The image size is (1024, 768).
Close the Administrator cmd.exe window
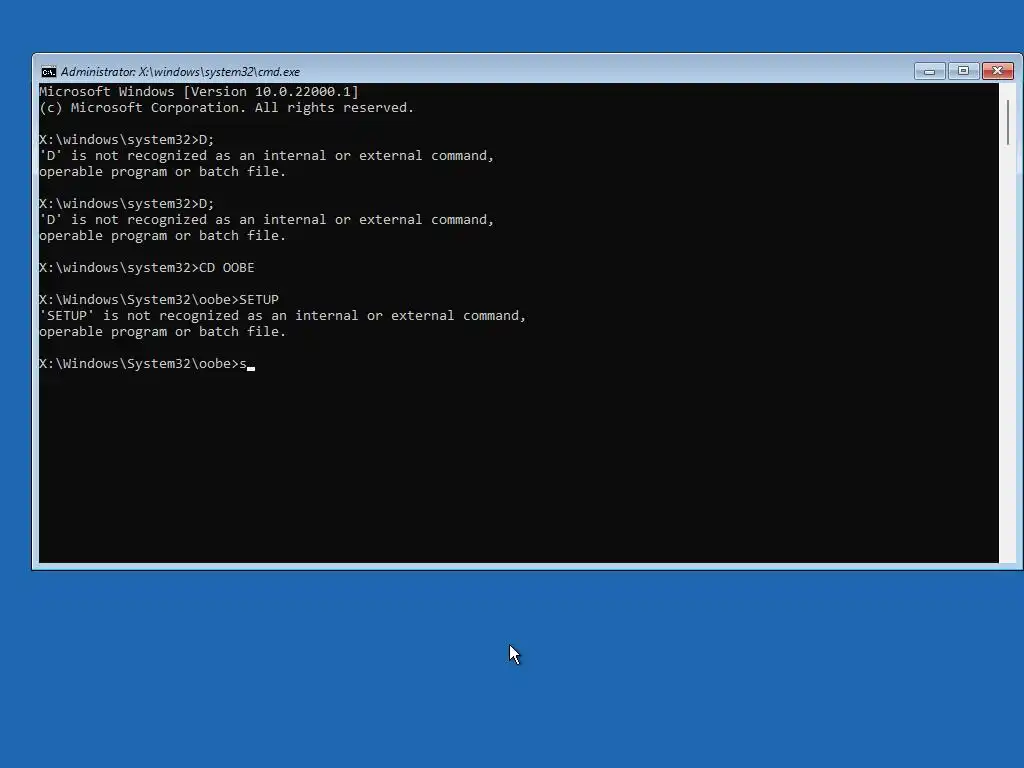tap(998, 71)
